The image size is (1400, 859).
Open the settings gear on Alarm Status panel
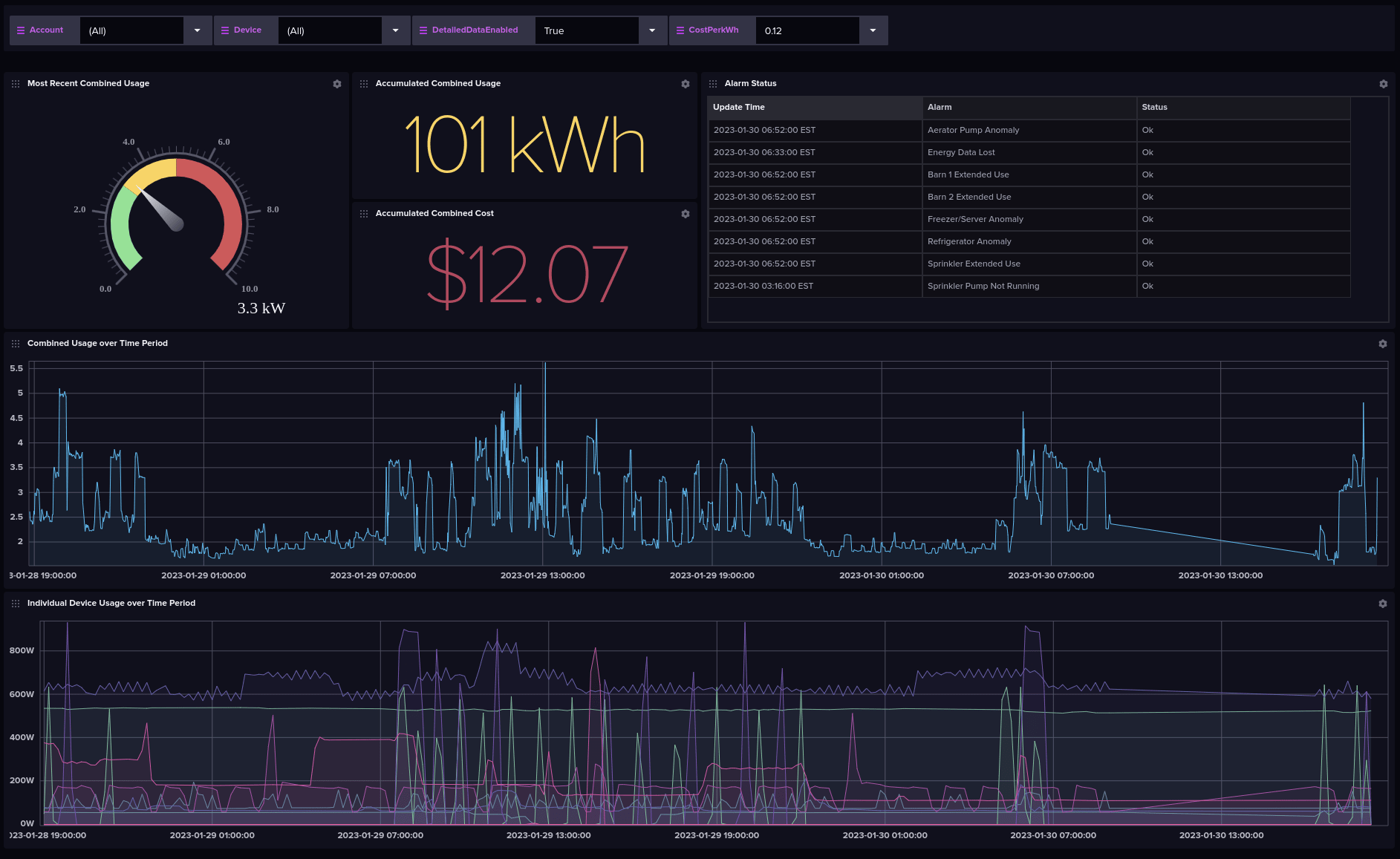point(1384,84)
